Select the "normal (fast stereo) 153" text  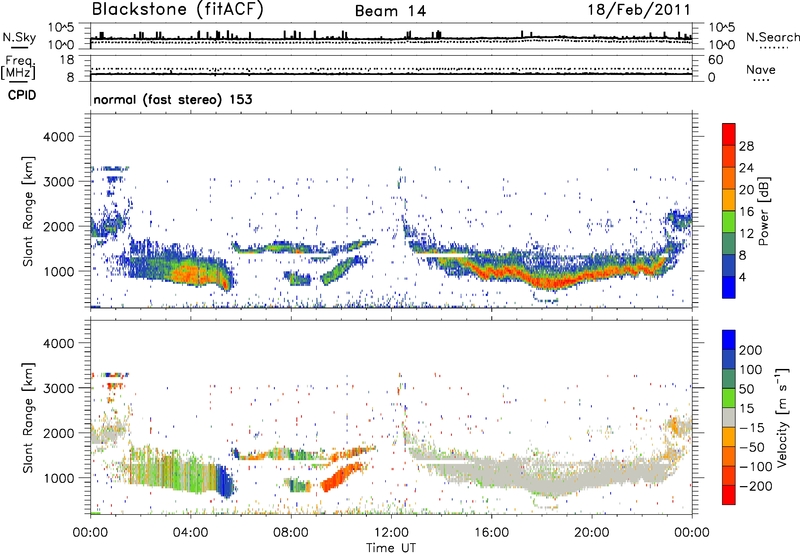pos(173,99)
